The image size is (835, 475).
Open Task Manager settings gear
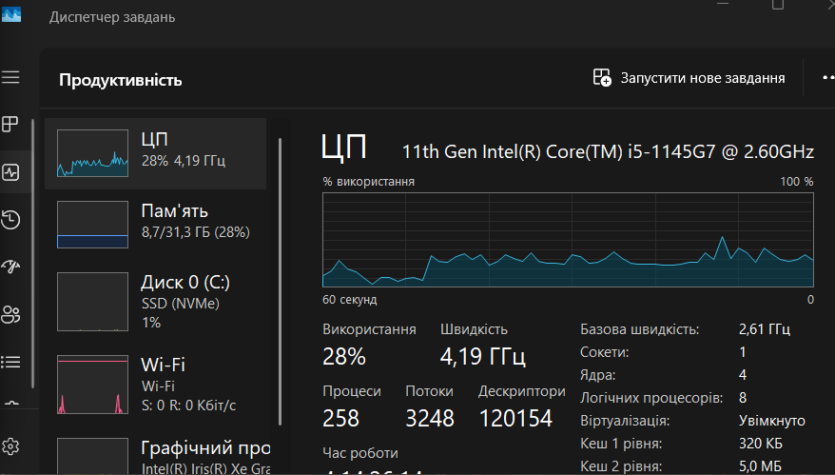coord(11,446)
